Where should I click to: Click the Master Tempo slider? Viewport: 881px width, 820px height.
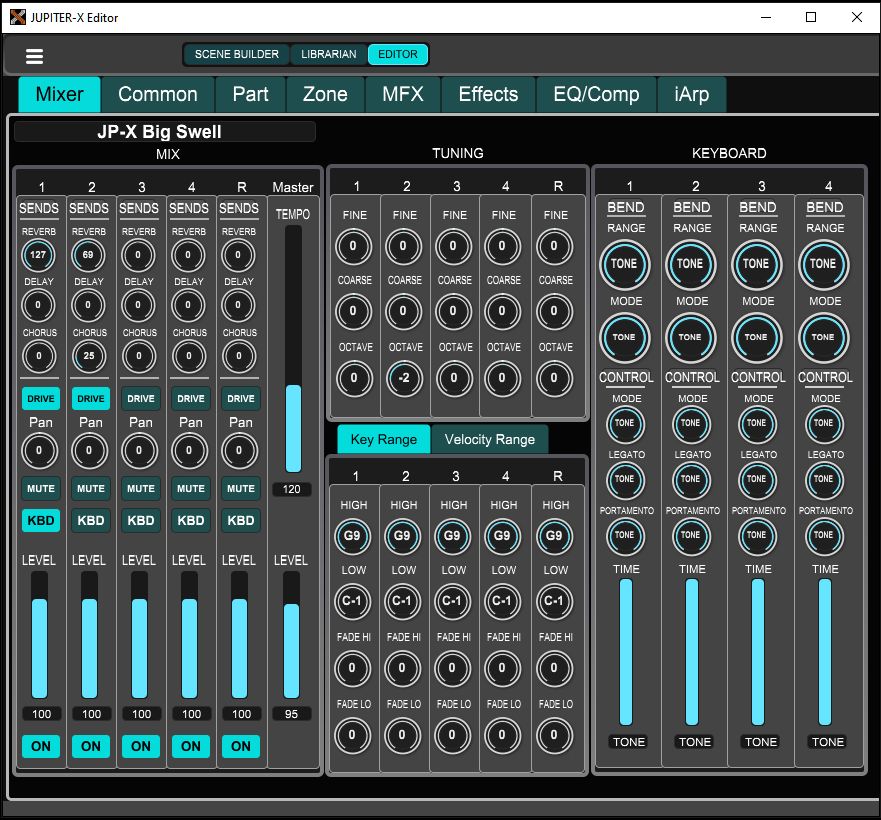pos(293,349)
